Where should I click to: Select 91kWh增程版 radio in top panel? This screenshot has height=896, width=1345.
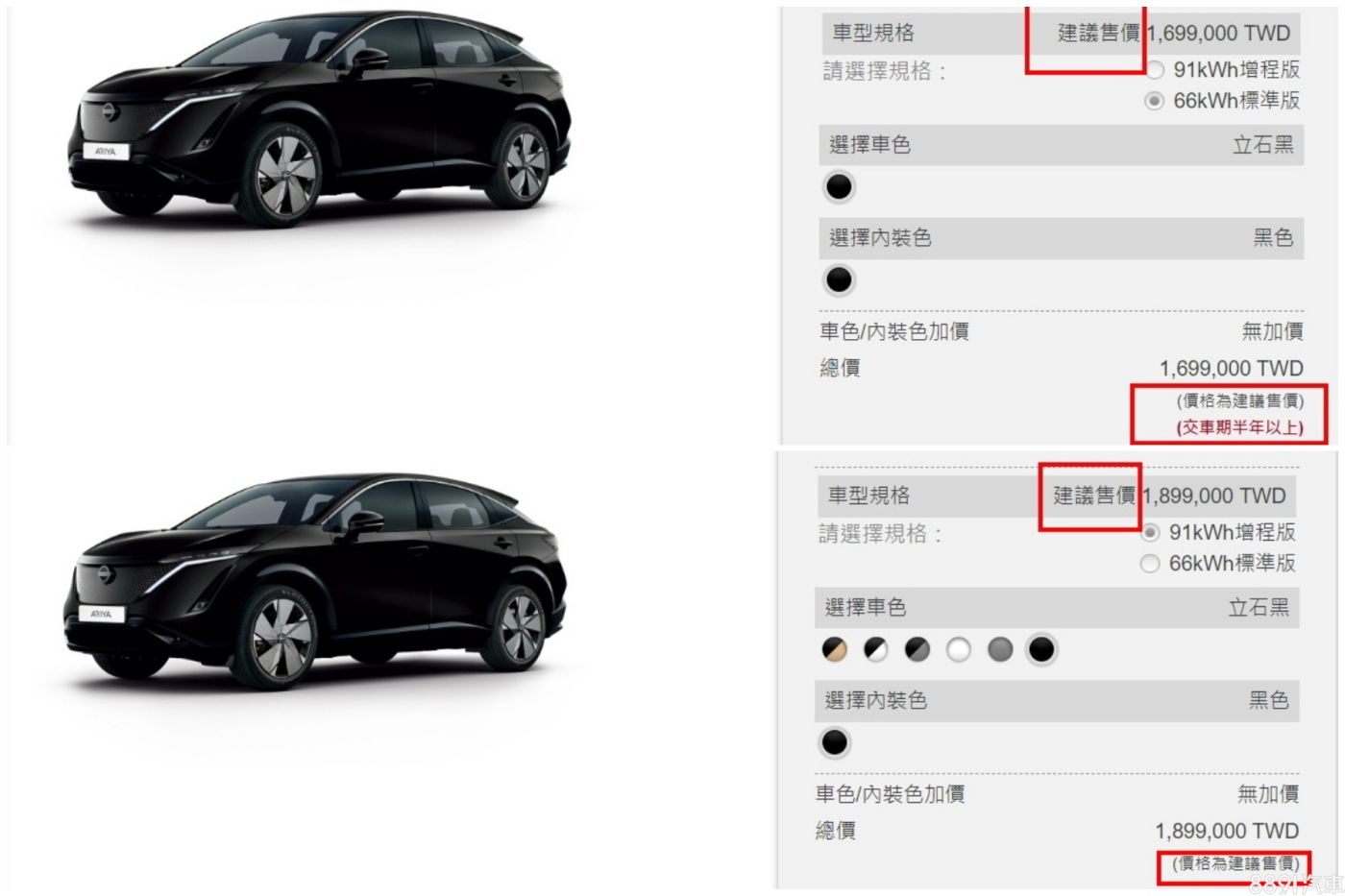pos(1156,69)
